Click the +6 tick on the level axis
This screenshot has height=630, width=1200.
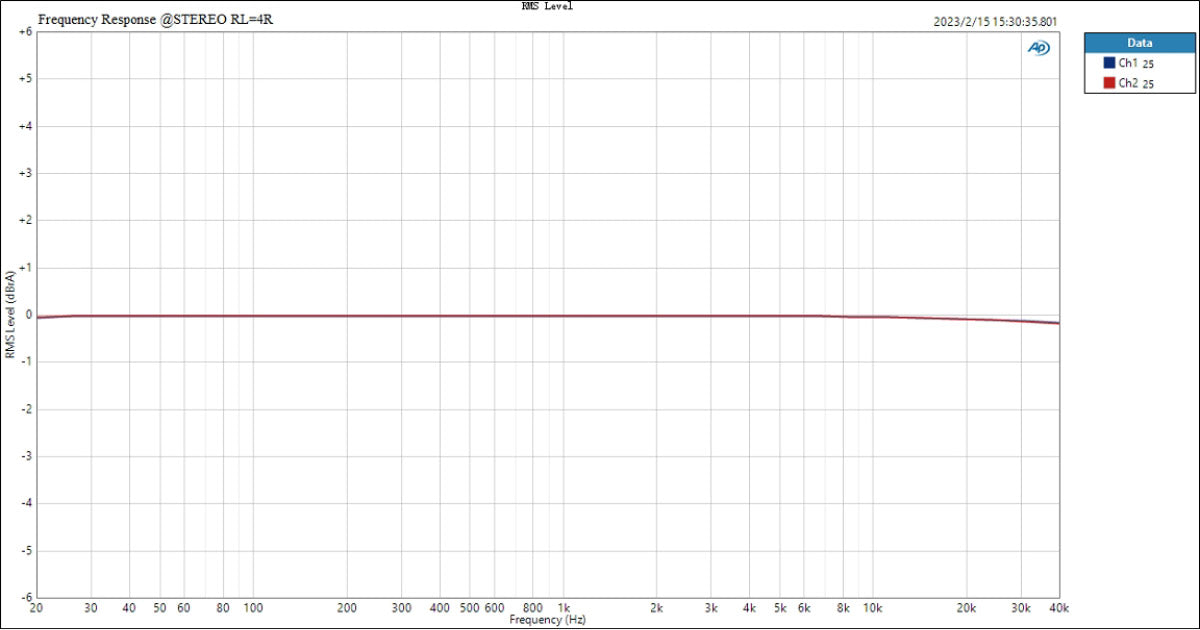(26, 31)
